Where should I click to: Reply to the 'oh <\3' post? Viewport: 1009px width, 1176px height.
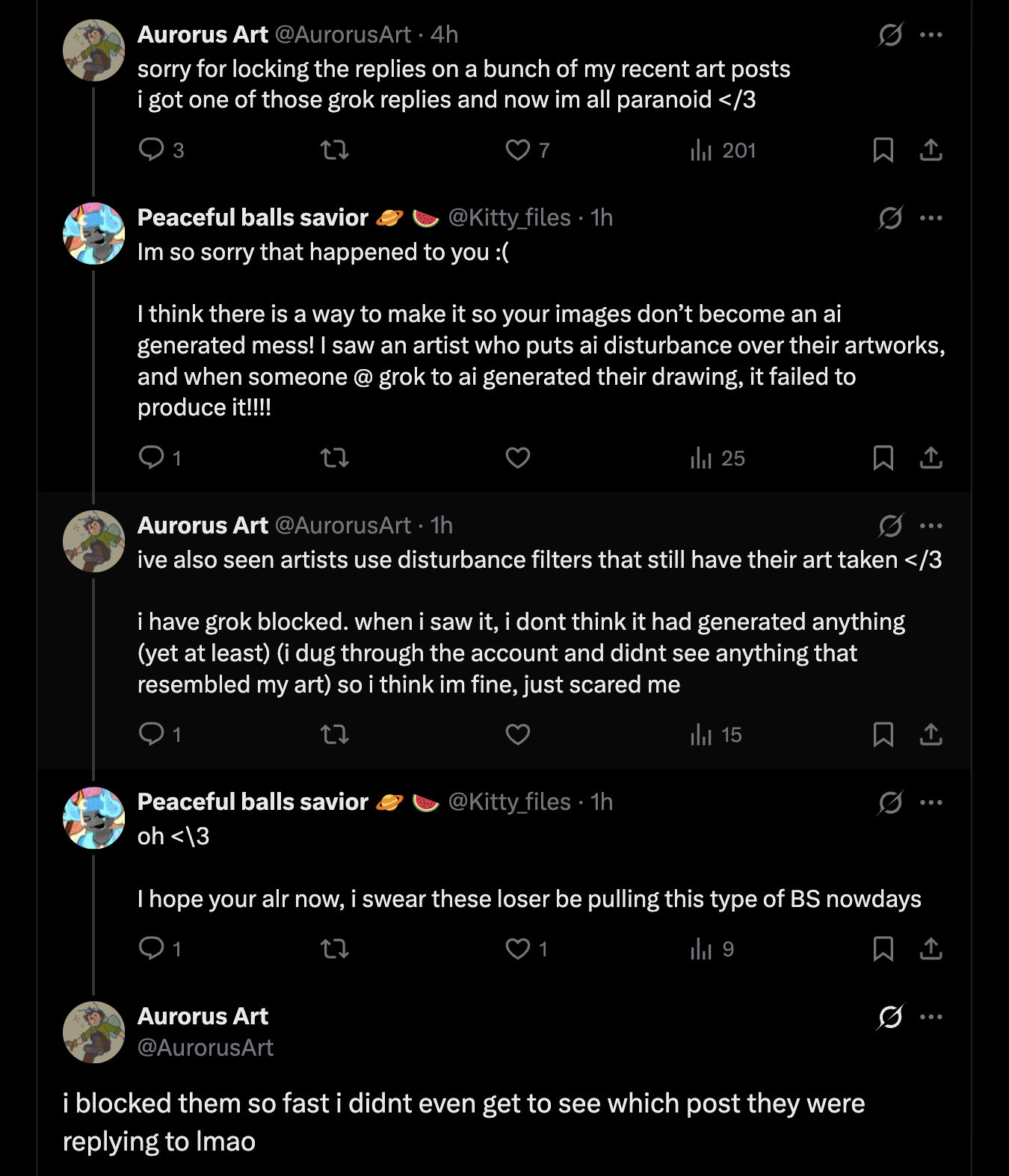pyautogui.click(x=152, y=948)
